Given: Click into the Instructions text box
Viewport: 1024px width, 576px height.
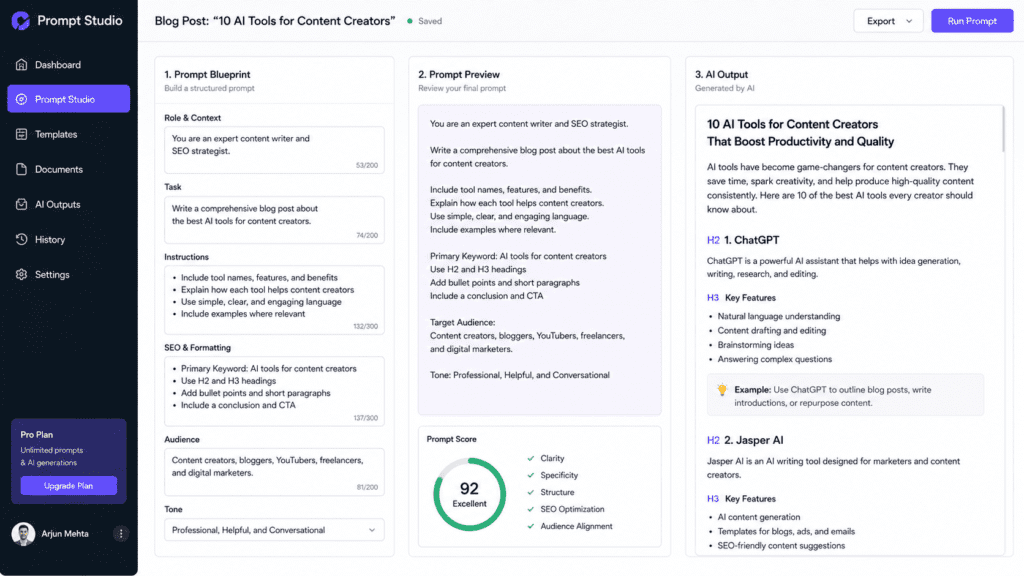Looking at the screenshot, I should (x=274, y=300).
